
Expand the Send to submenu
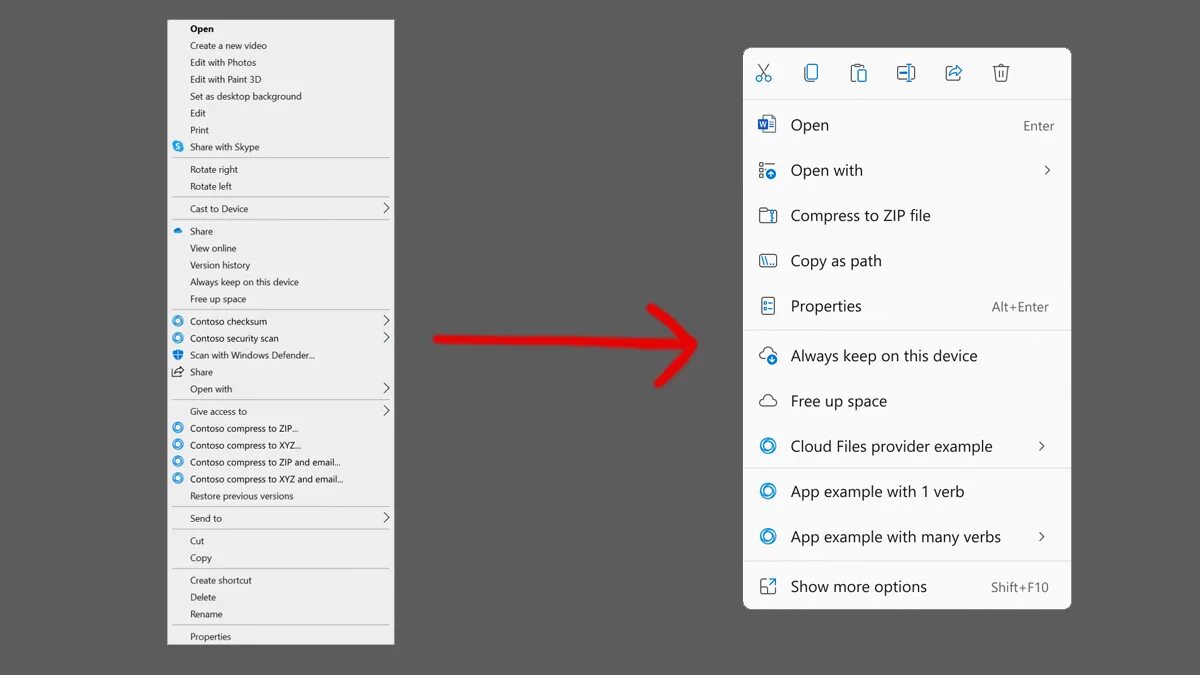386,518
